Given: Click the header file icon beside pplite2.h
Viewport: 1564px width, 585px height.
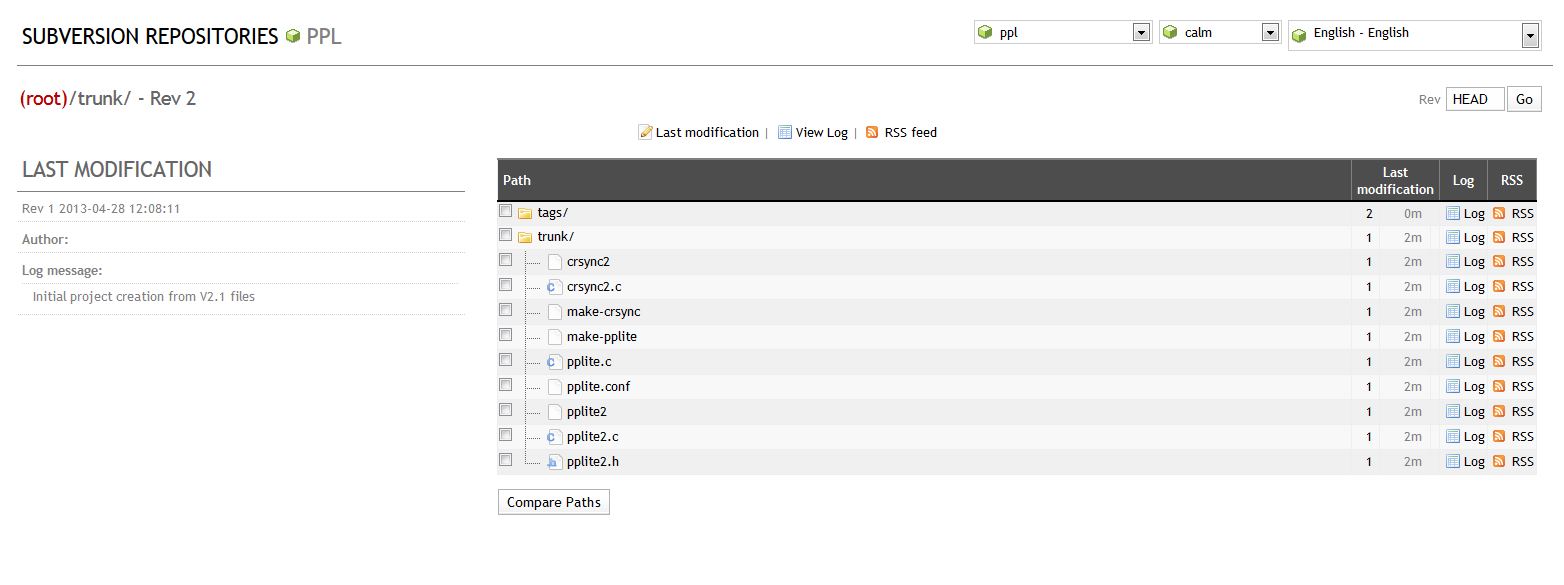Looking at the screenshot, I should coord(554,462).
